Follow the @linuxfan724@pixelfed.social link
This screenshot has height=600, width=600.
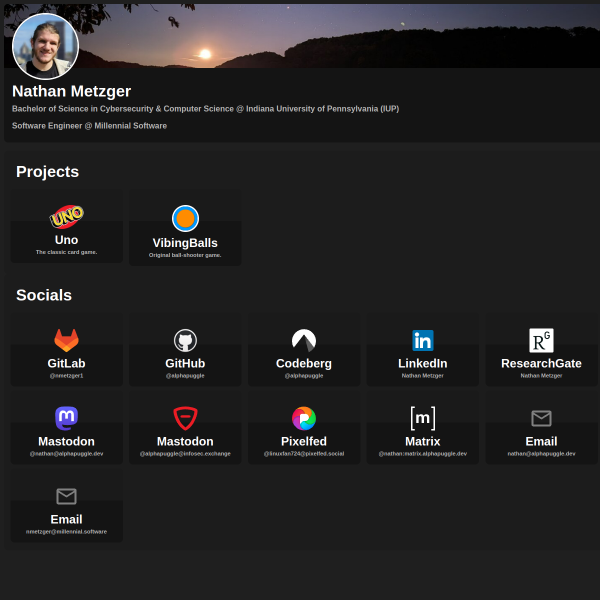pyautogui.click(x=304, y=454)
